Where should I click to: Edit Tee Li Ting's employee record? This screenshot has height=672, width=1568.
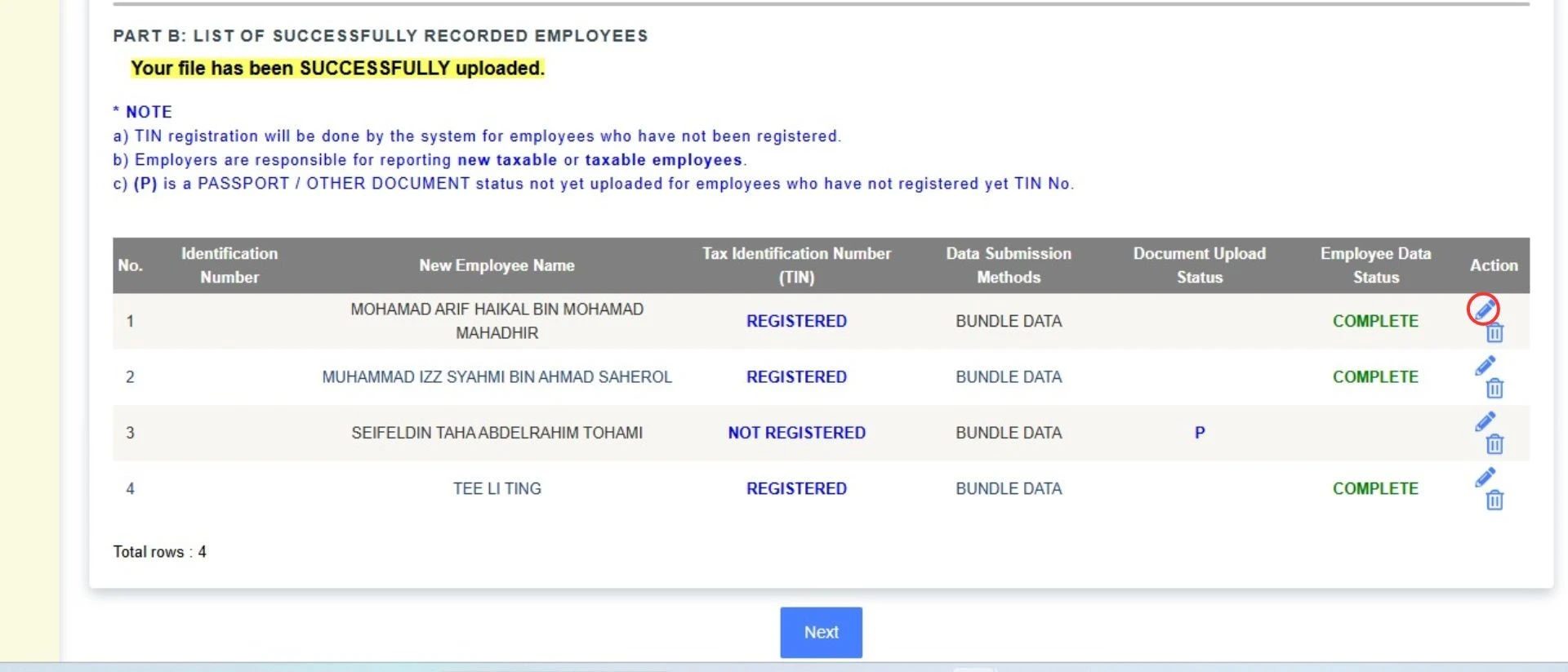coord(1485,478)
